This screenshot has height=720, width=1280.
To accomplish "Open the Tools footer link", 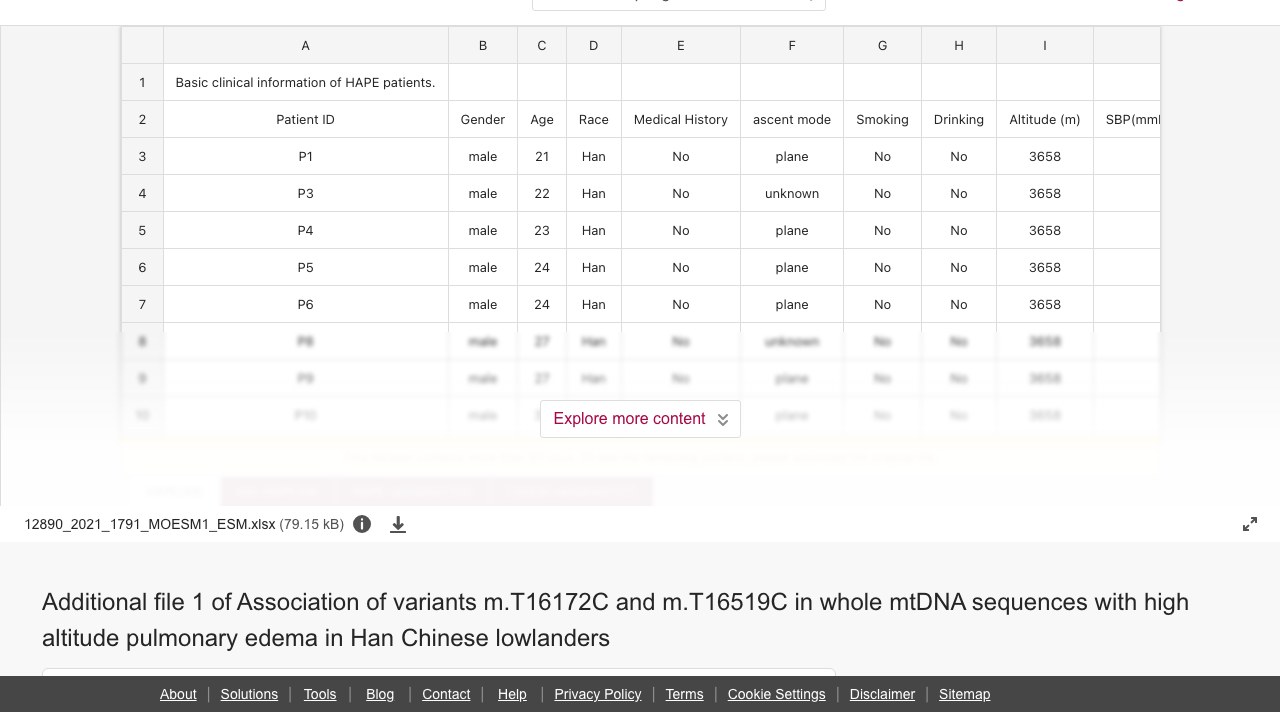I will [320, 694].
